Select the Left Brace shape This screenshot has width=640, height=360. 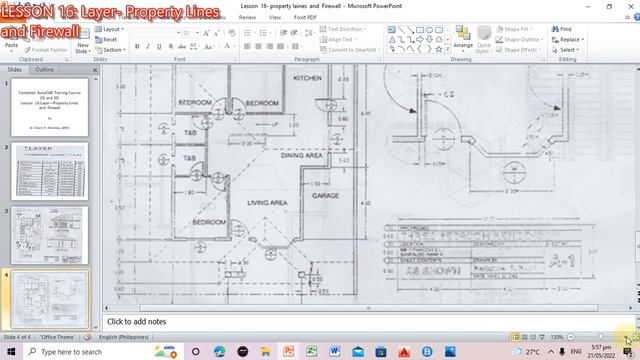pyautogui.click(x=420, y=49)
